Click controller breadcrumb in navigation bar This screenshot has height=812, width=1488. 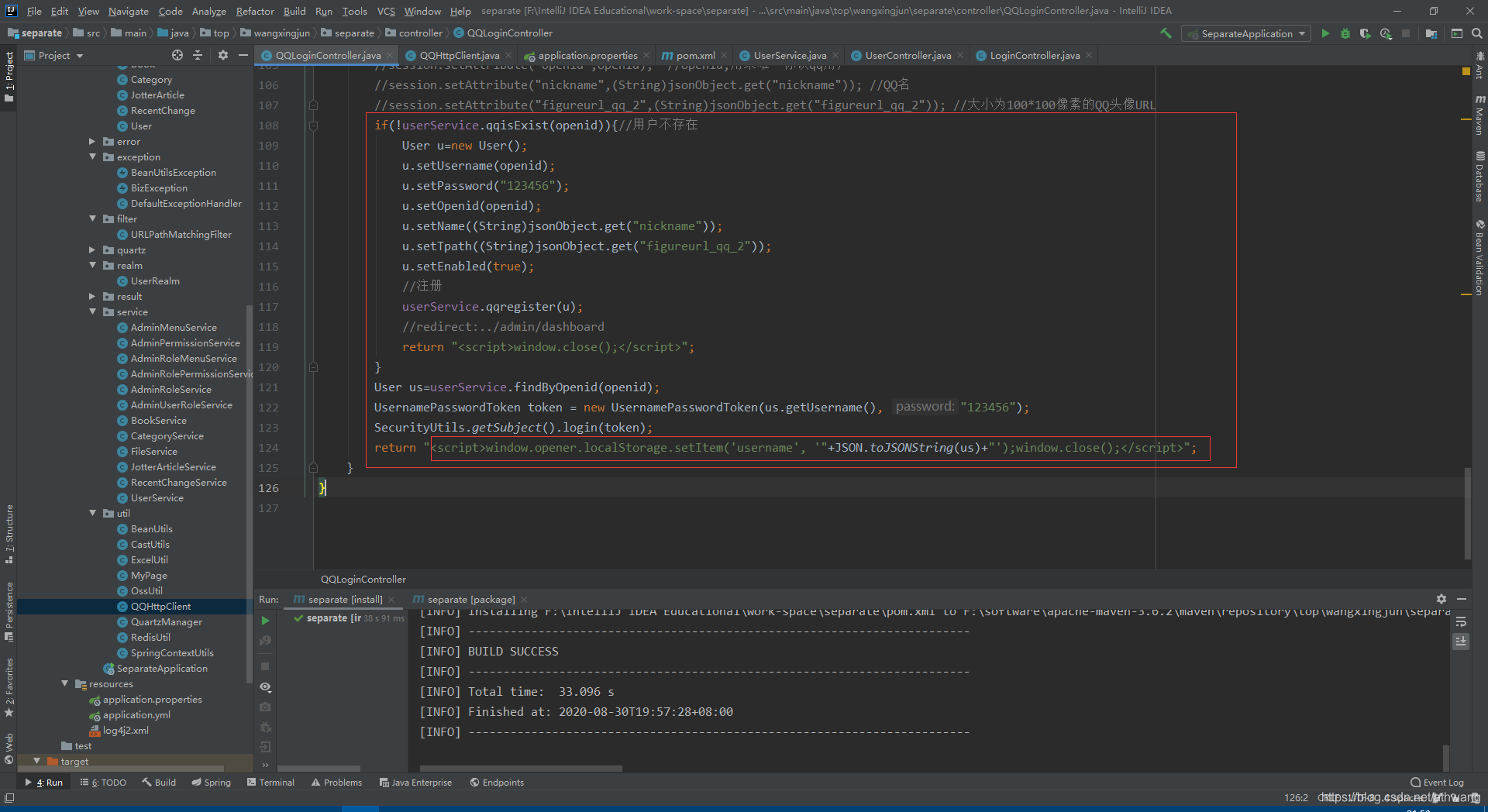[421, 33]
